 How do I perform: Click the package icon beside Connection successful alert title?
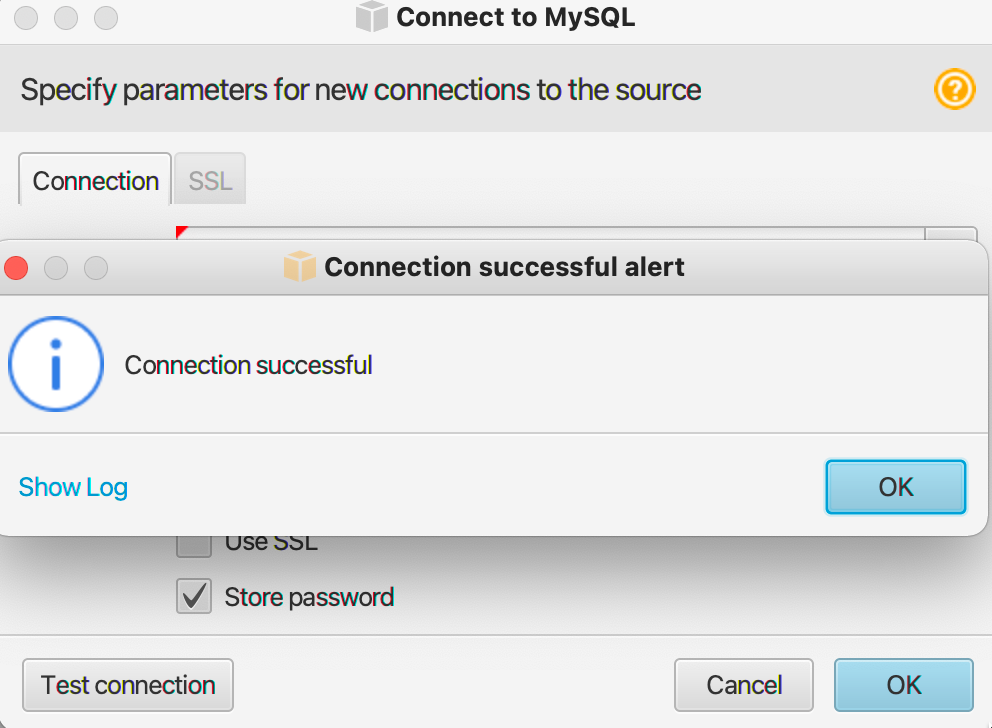tap(299, 266)
